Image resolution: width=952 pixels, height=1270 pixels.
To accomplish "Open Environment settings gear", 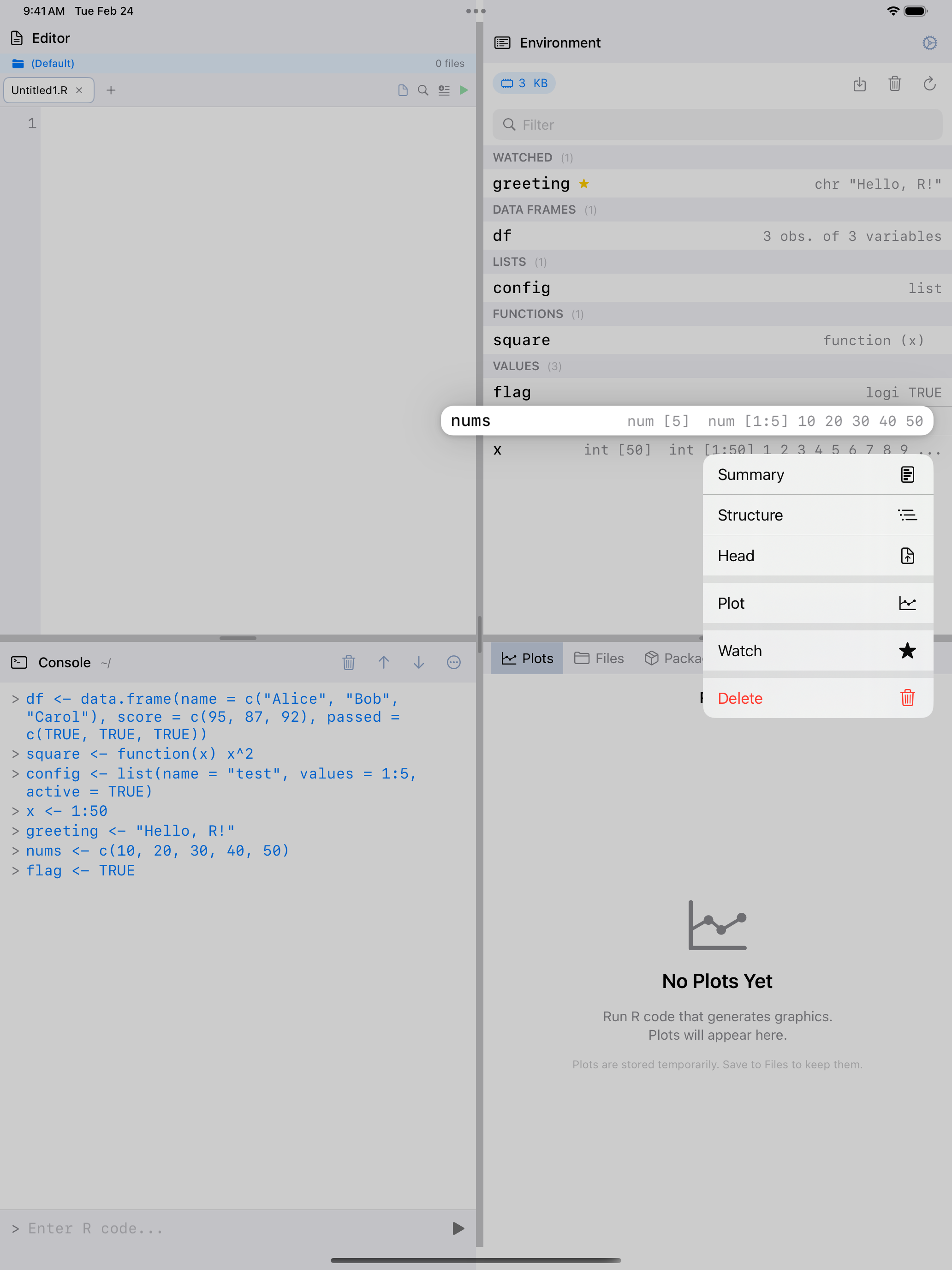I will [929, 42].
